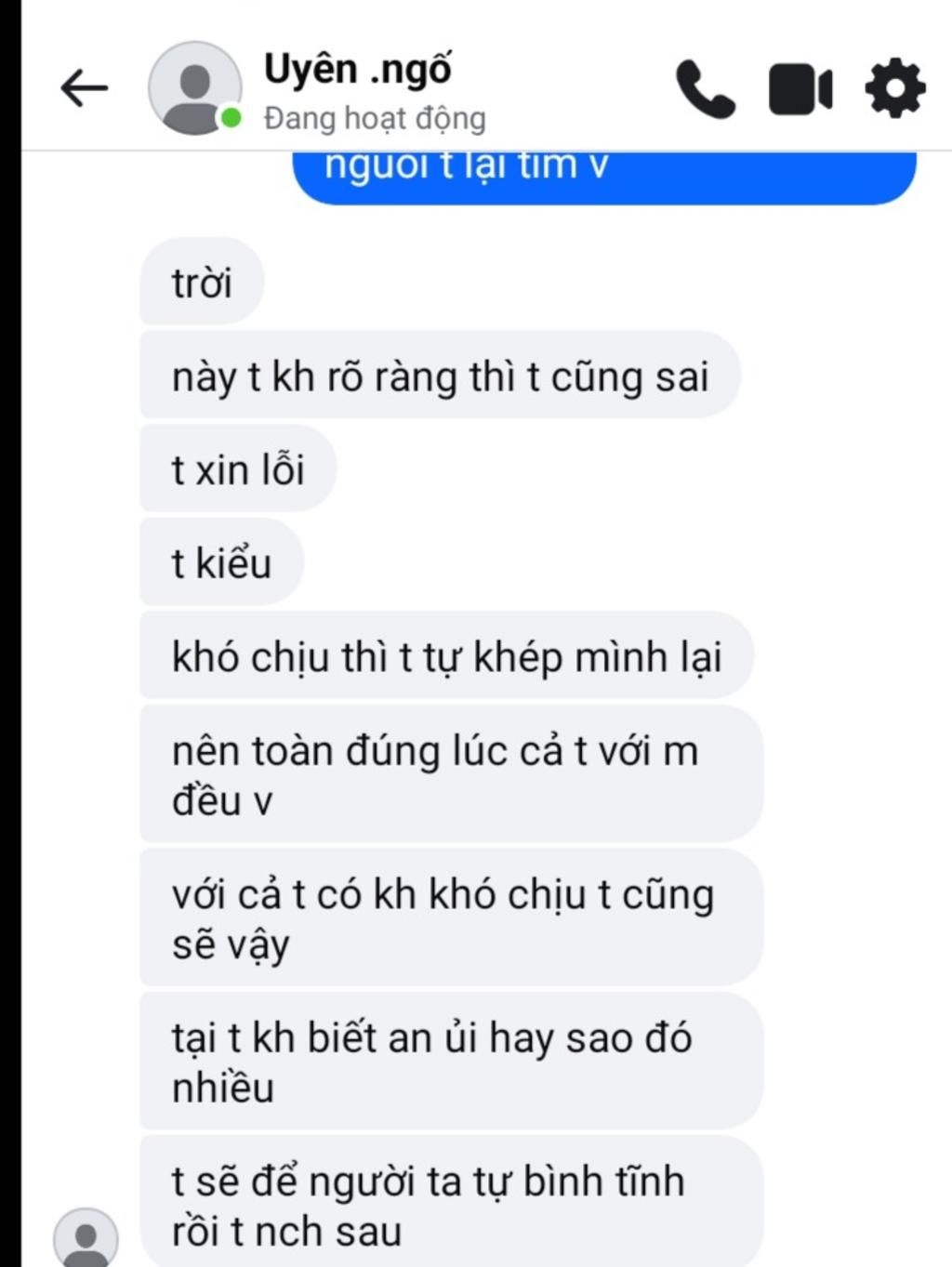Open Uyên .ngố profile picture in header
Image resolution: width=952 pixels, height=1267 pixels.
(194, 88)
